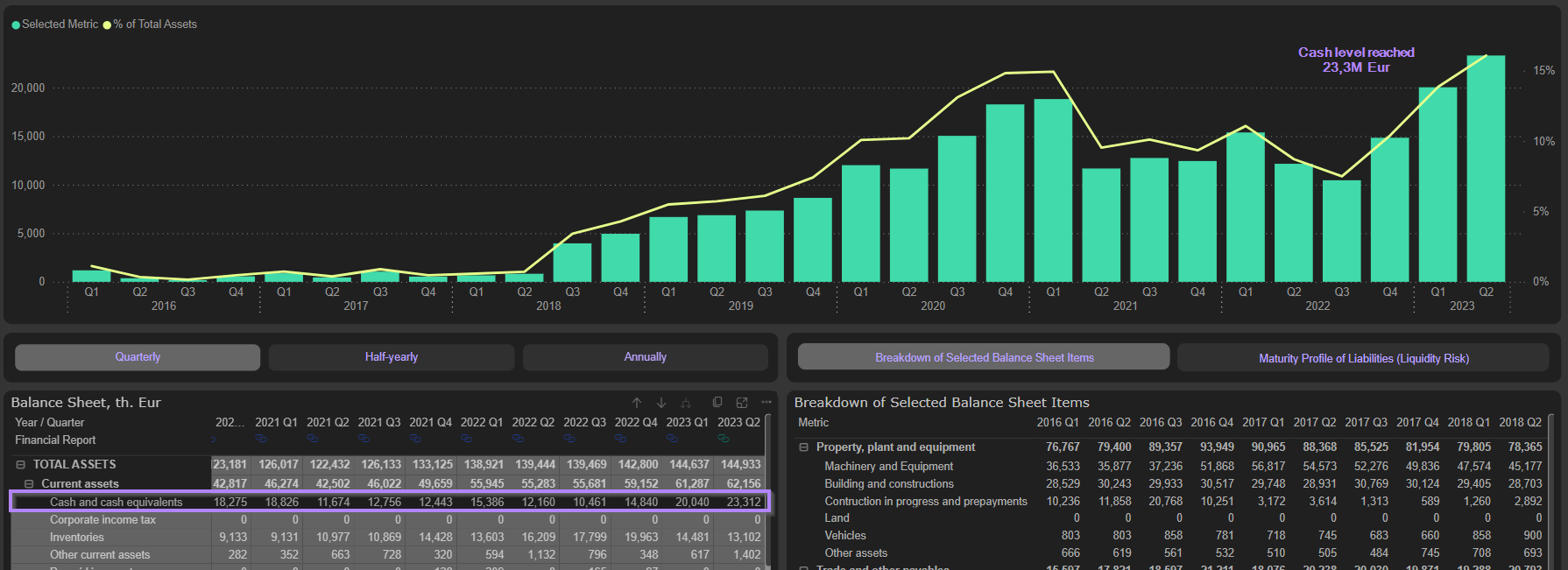Click the 2023 Q2 bar in chart
The height and width of the screenshot is (570, 1568).
click(1486, 168)
